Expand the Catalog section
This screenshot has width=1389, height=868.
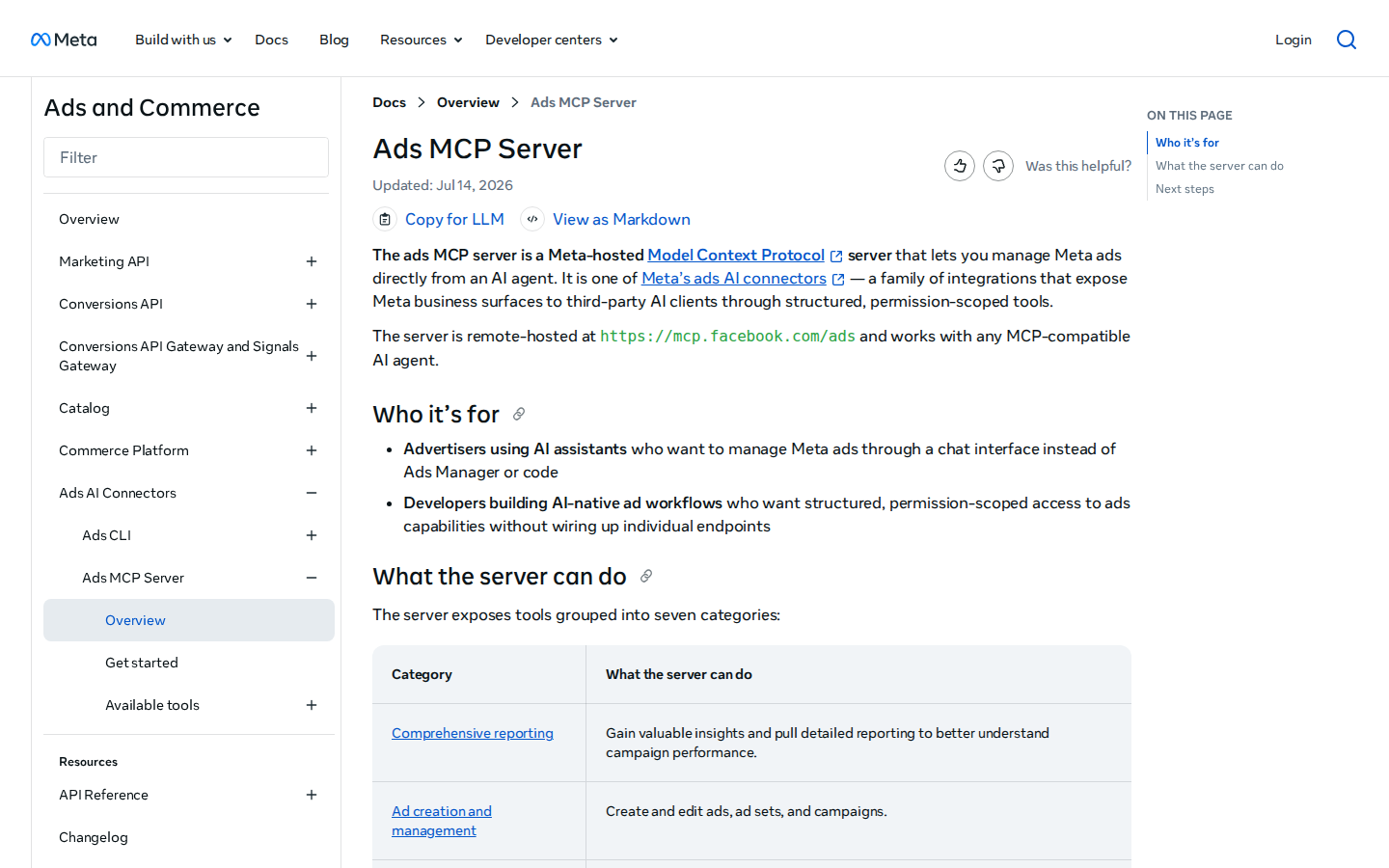tap(312, 408)
